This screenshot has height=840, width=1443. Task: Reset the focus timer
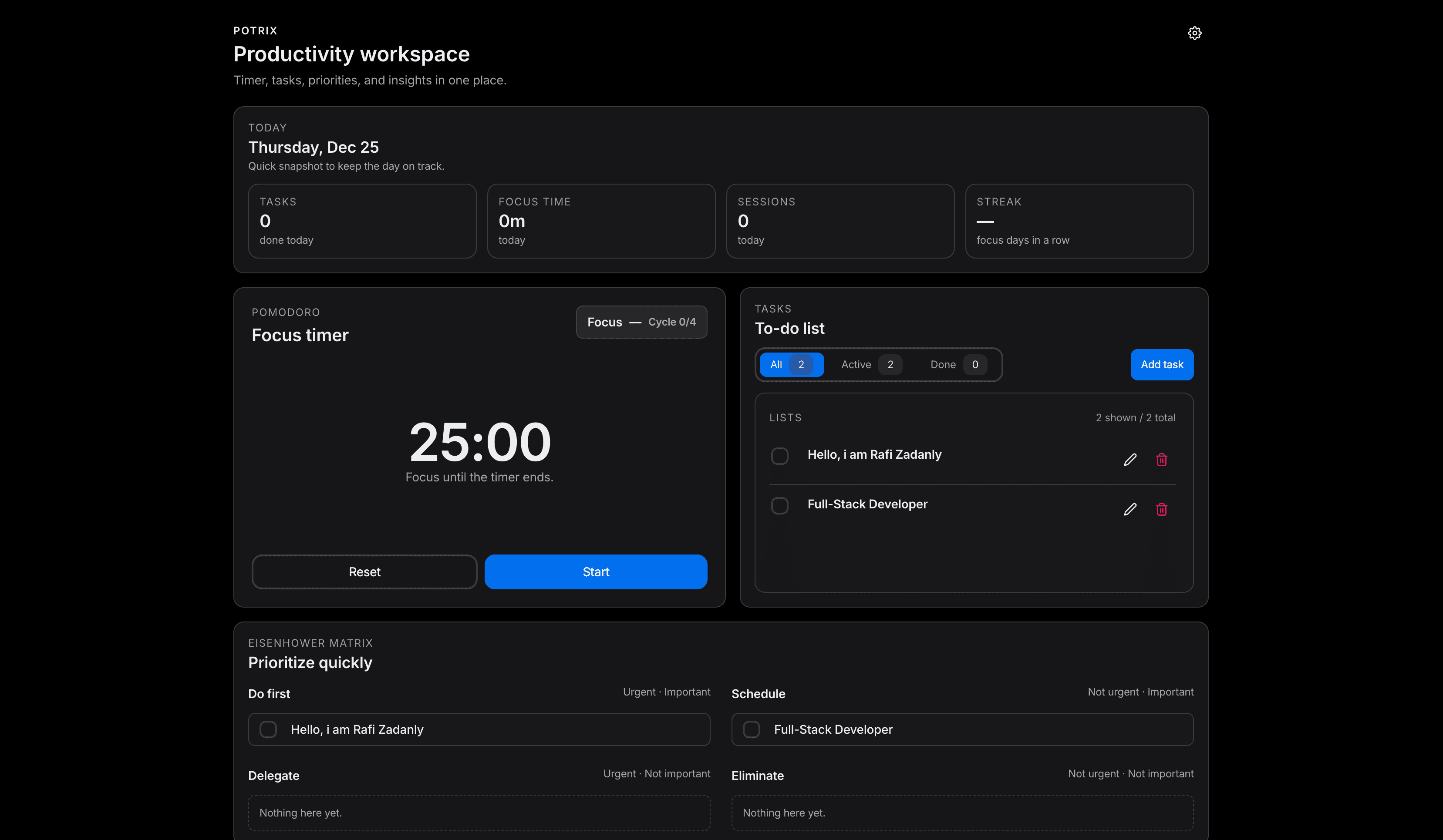(x=364, y=571)
